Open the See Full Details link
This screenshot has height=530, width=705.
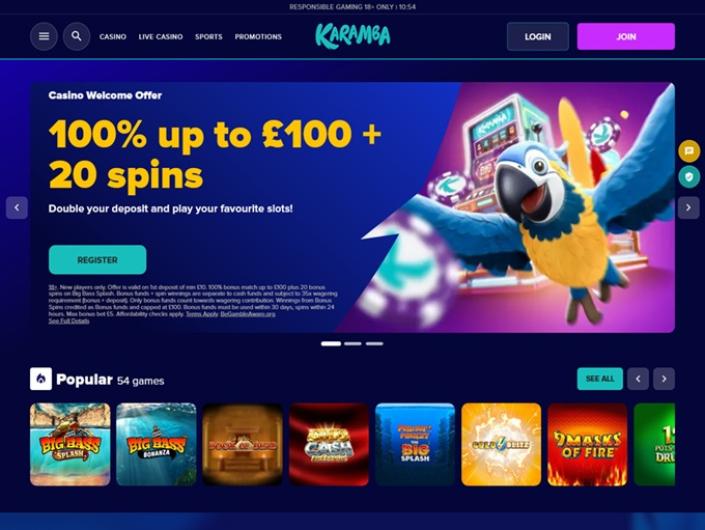click(x=69, y=321)
